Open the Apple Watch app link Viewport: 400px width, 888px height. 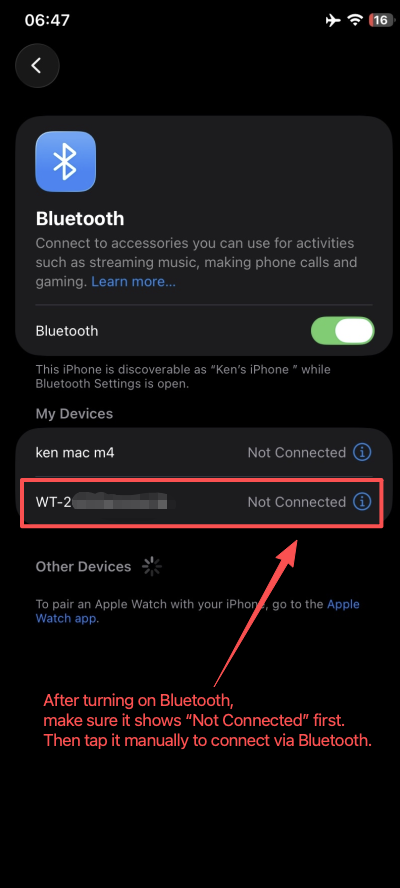[198, 611]
